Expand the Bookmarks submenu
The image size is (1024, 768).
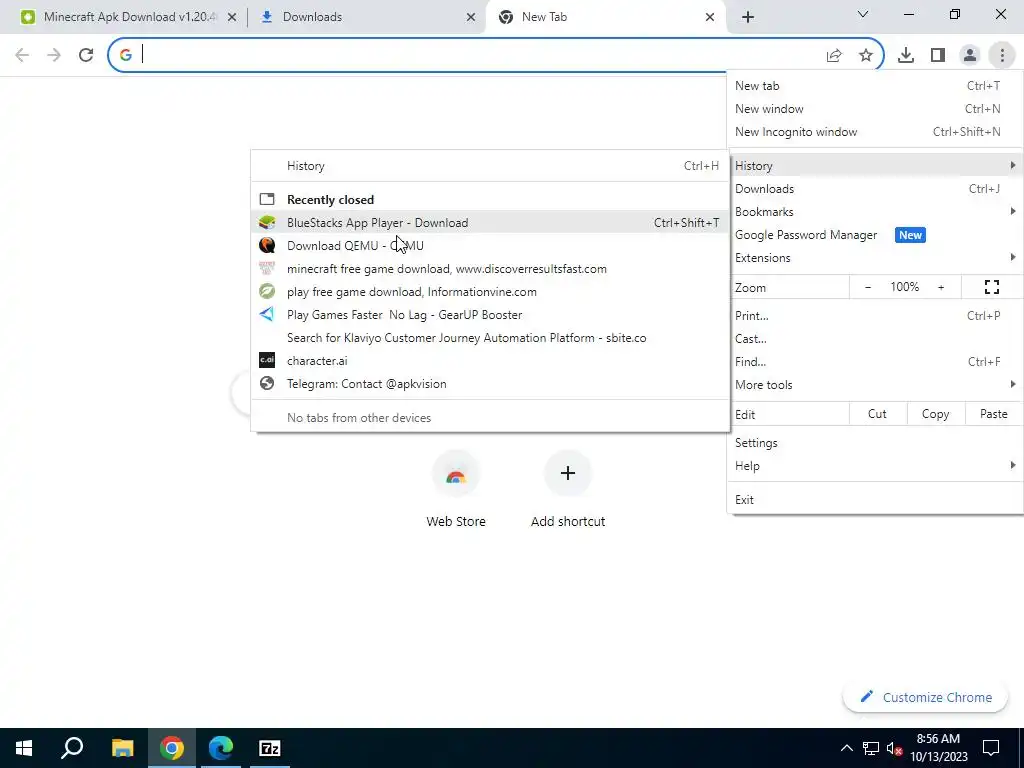pos(874,212)
